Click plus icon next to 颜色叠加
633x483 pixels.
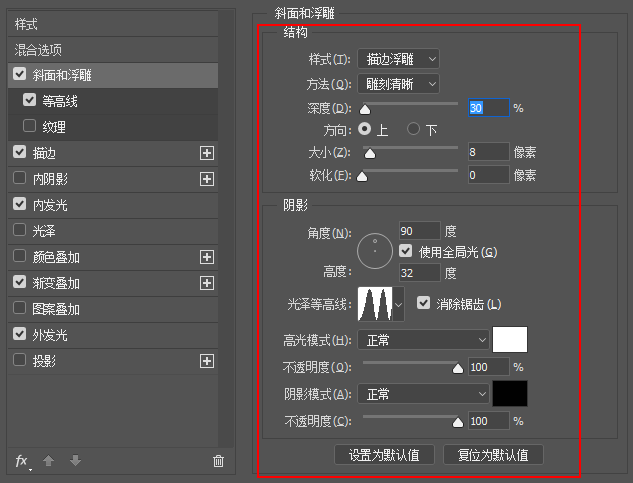click(x=207, y=257)
